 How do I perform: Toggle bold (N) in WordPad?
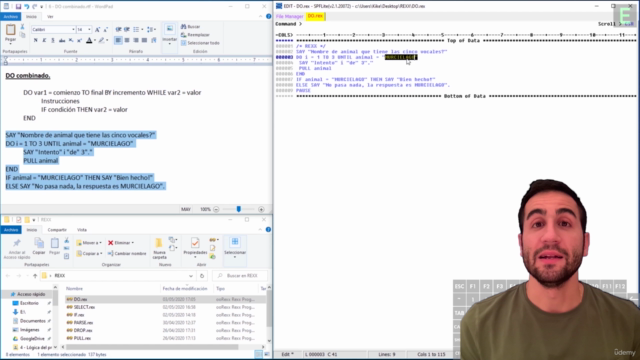click(36, 40)
